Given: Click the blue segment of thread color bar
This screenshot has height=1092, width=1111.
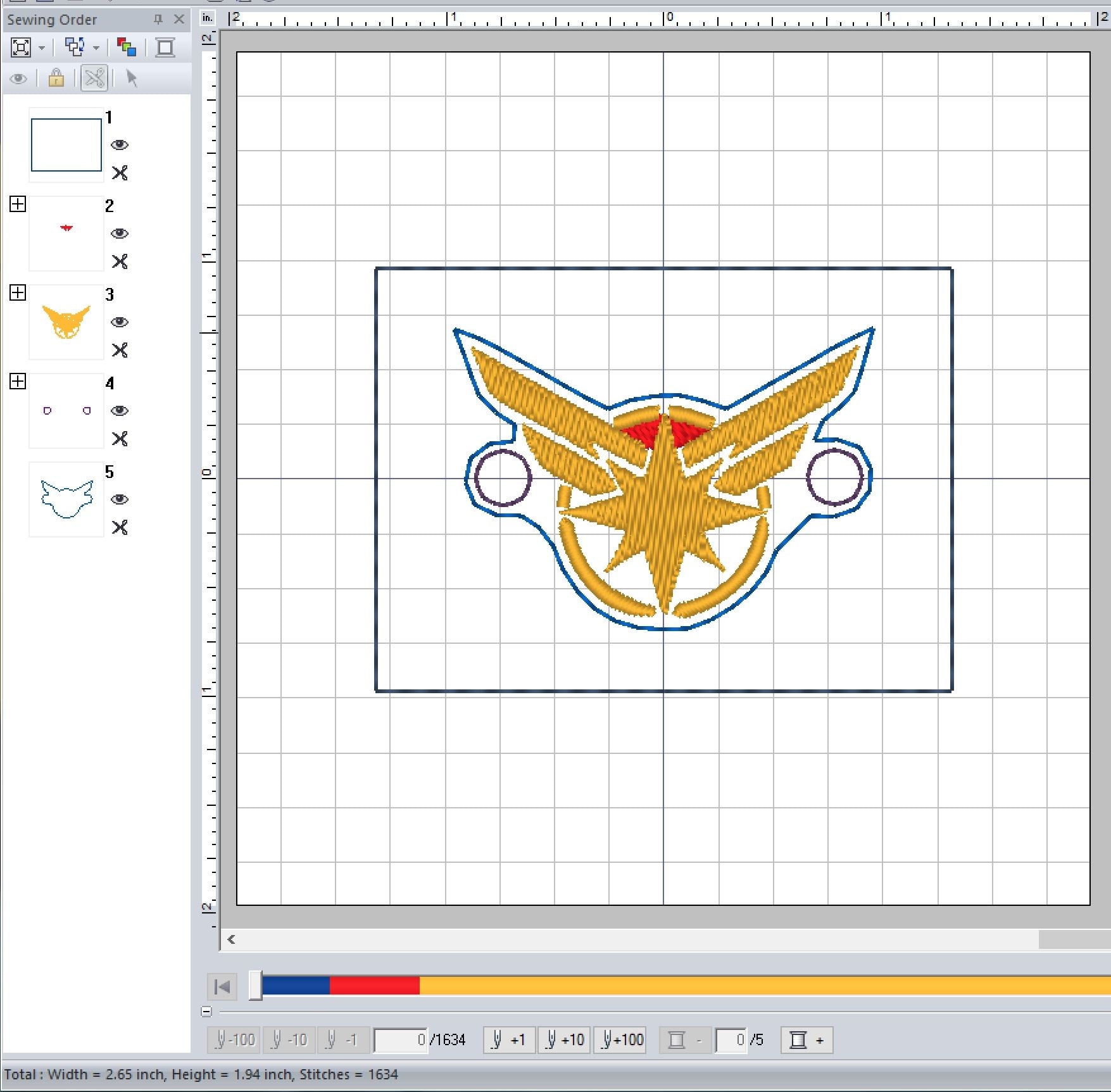Looking at the screenshot, I should pos(296,986).
